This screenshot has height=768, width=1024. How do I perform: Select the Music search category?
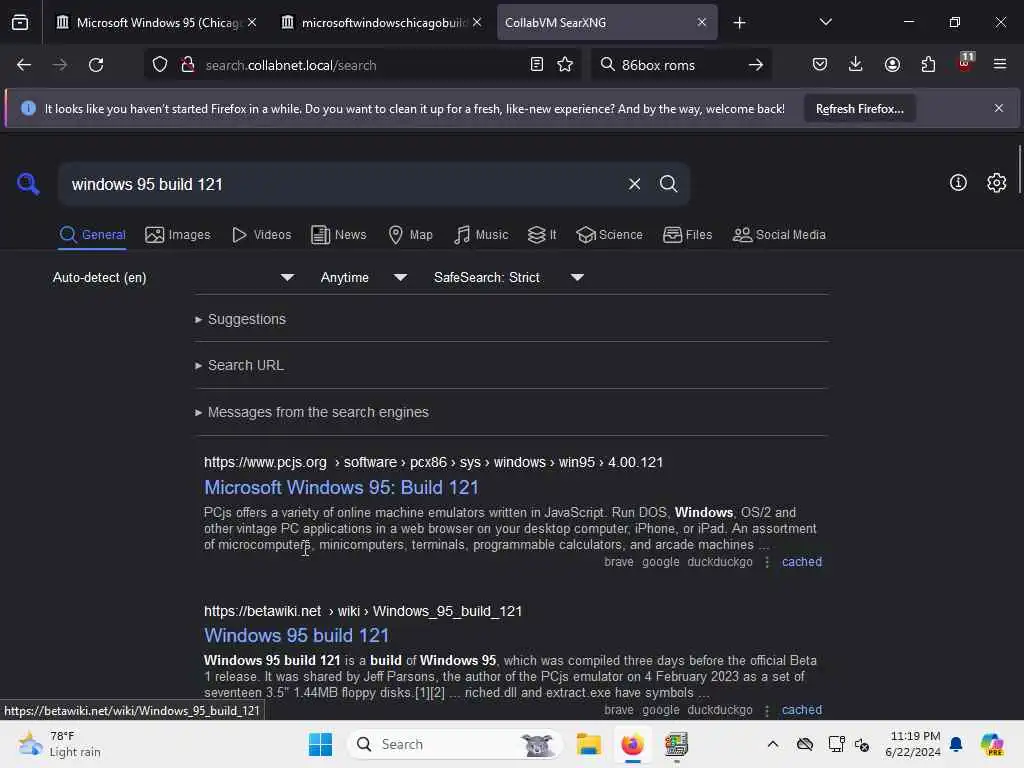click(481, 234)
